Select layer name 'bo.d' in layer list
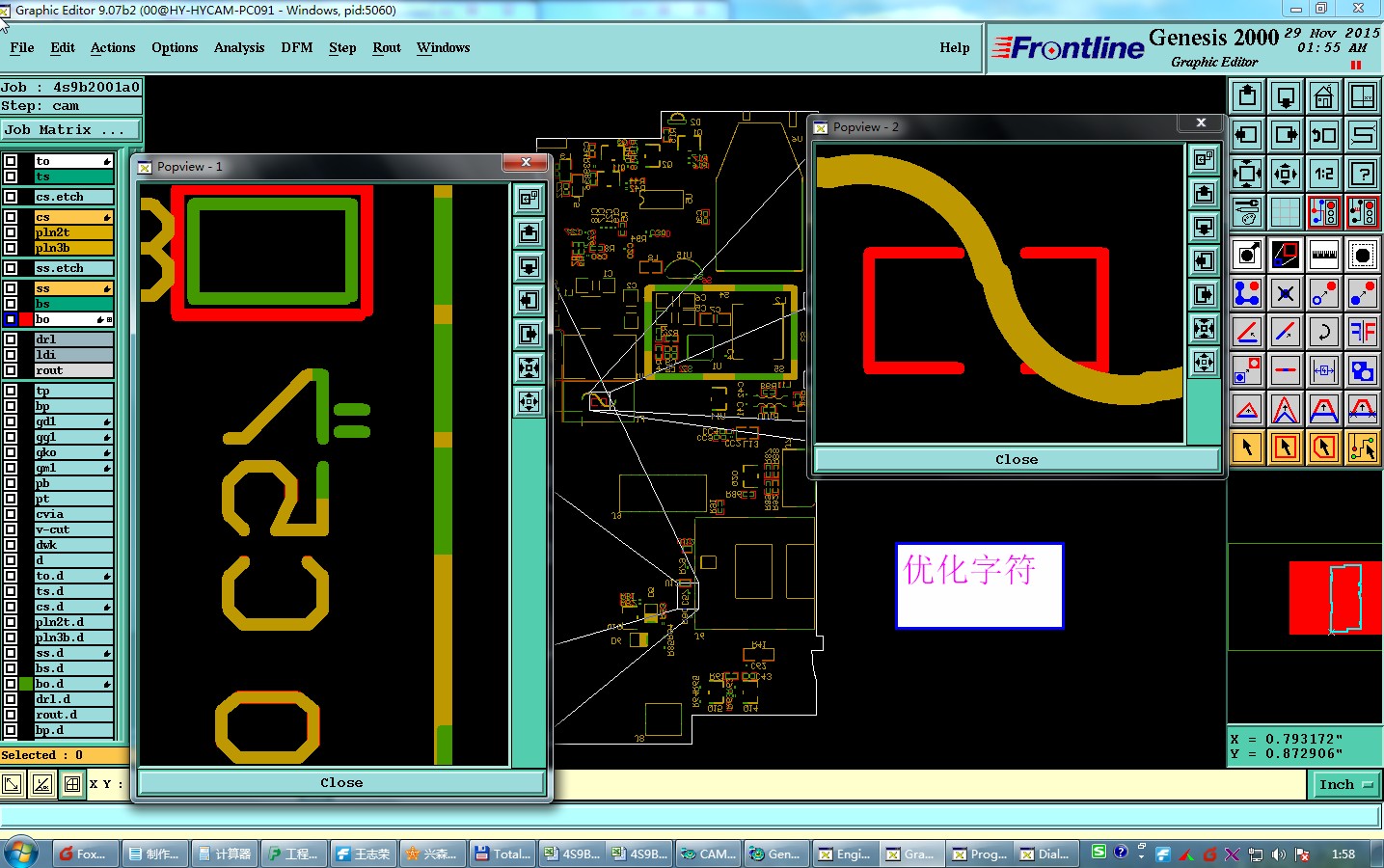The height and width of the screenshot is (868, 1384). 73,684
